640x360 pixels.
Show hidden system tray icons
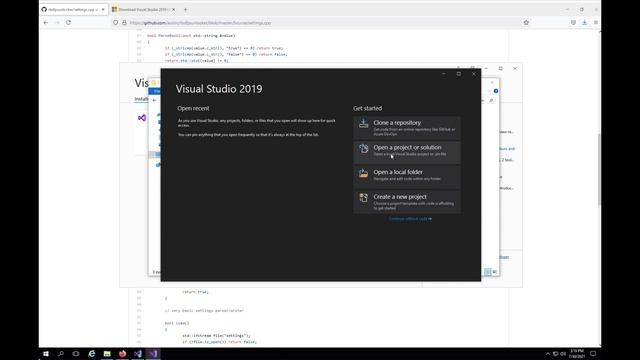548,354
